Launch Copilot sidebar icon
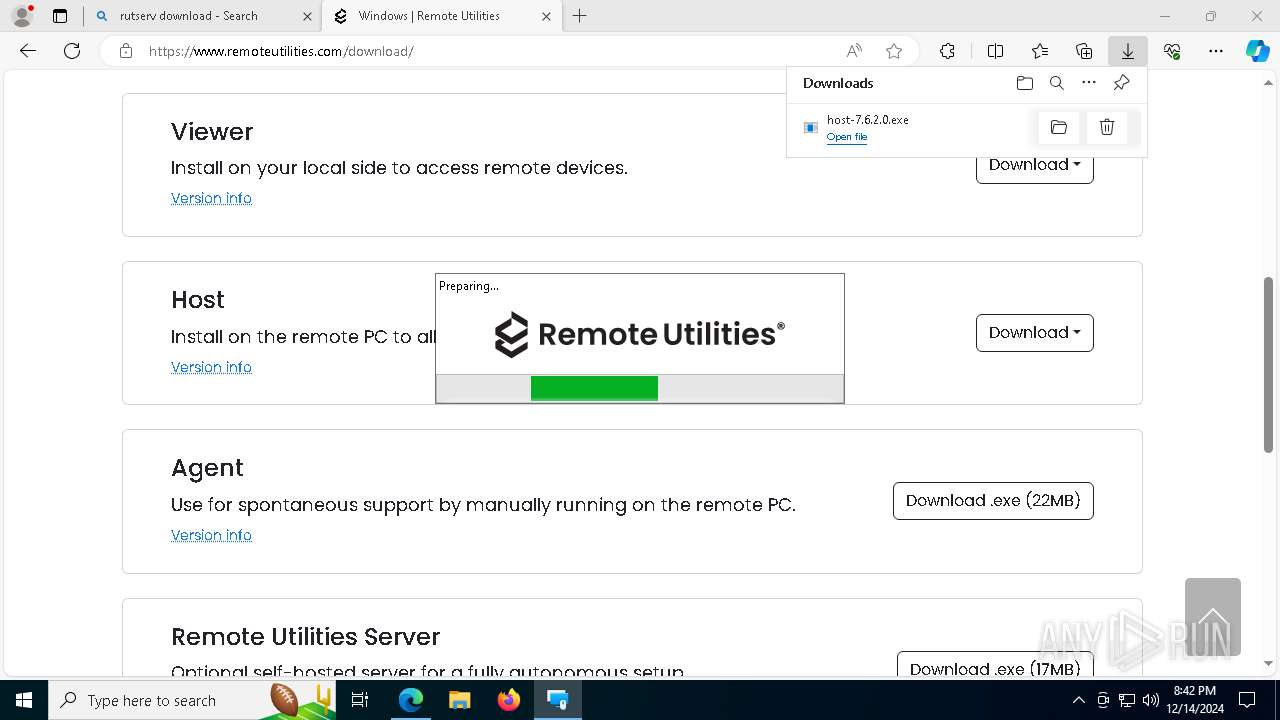Screen dimensions: 1280x720 tap(1257, 51)
